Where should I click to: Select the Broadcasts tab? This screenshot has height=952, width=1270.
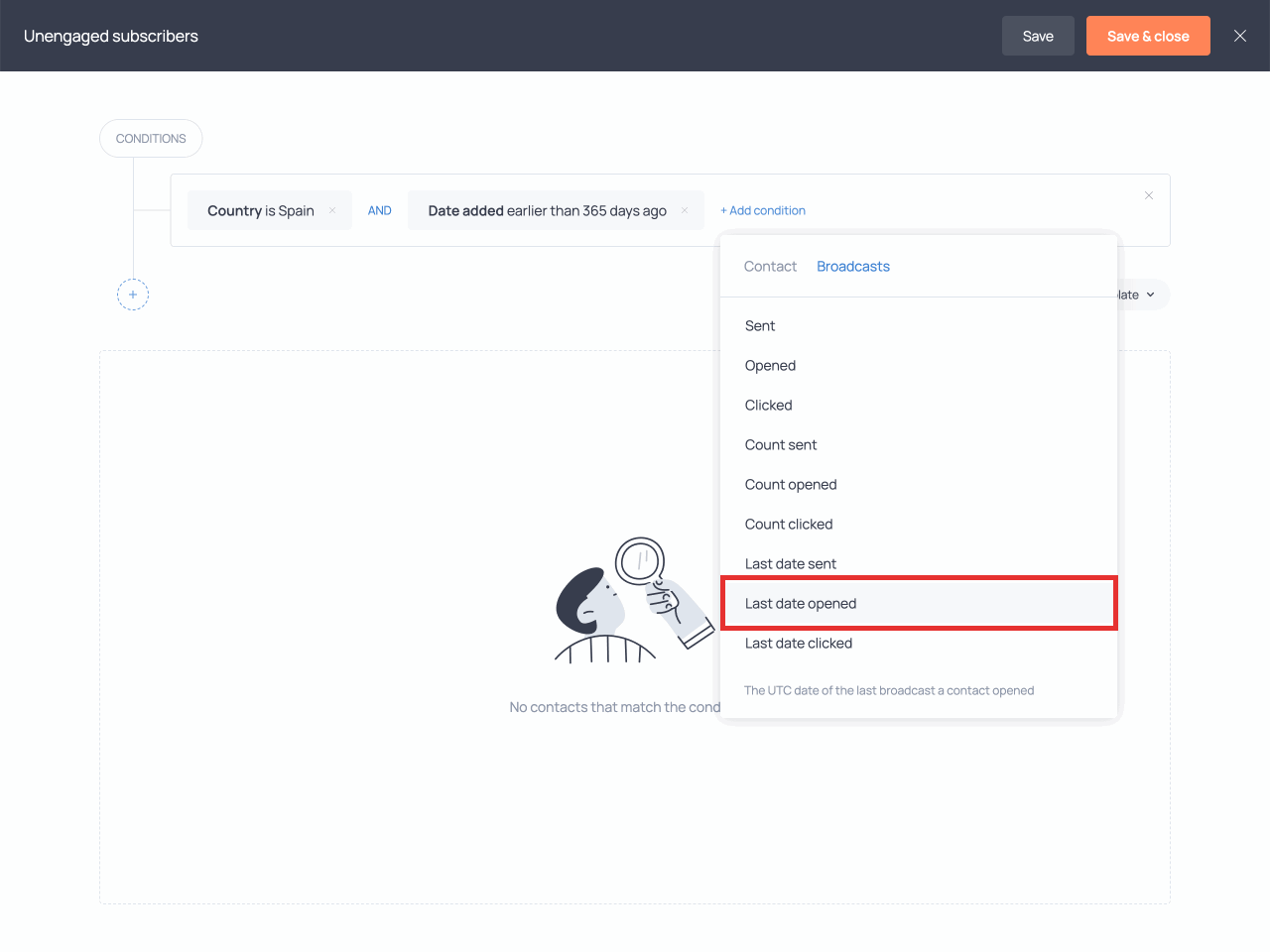[x=852, y=266]
